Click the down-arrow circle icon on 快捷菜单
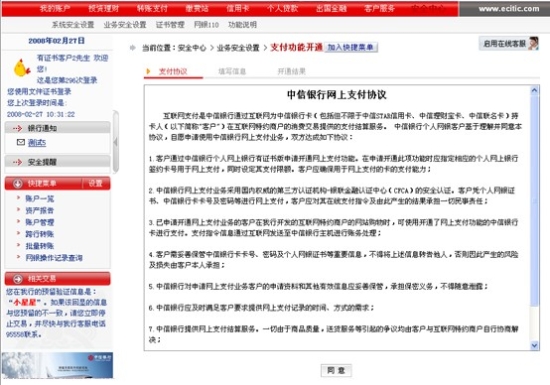Viewport: 550px width, 385px height. click(17, 183)
